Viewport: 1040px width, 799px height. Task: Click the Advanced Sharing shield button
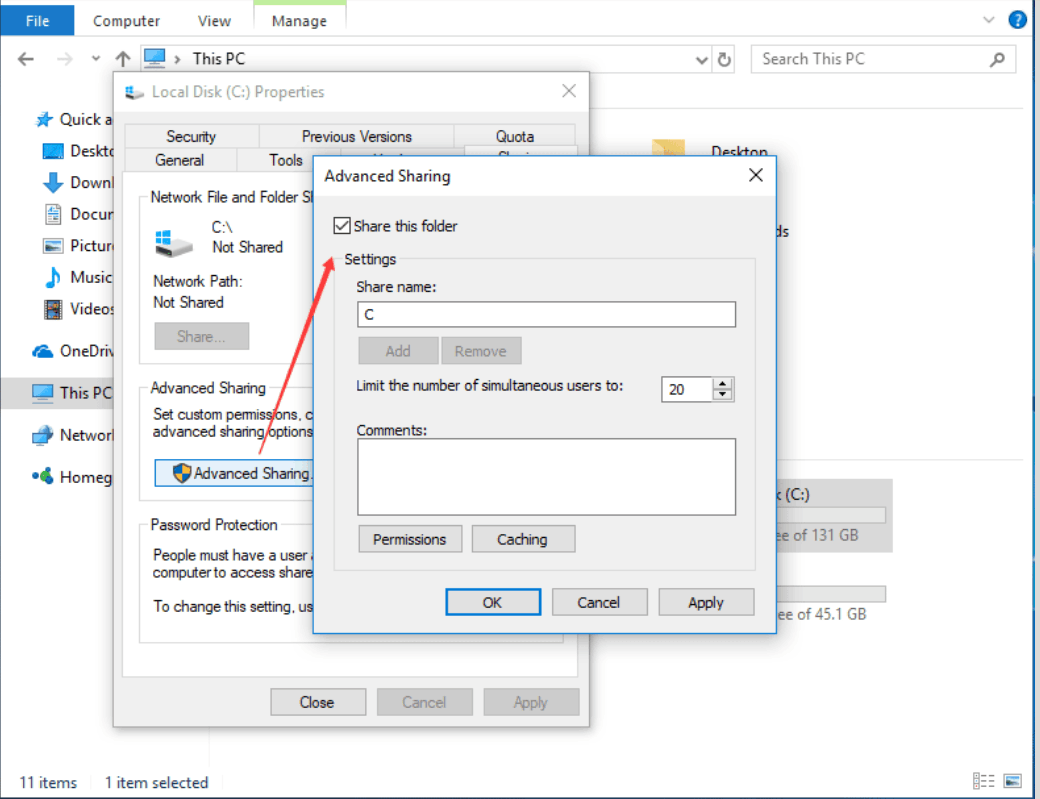click(x=233, y=473)
